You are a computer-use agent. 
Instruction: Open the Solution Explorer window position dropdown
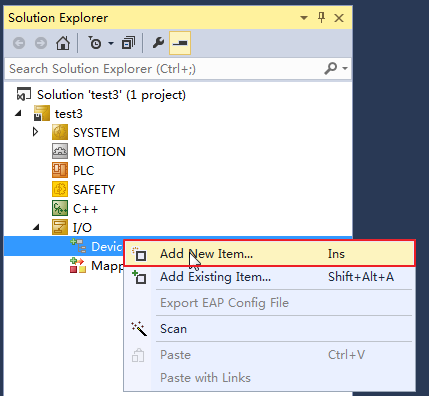[x=304, y=18]
